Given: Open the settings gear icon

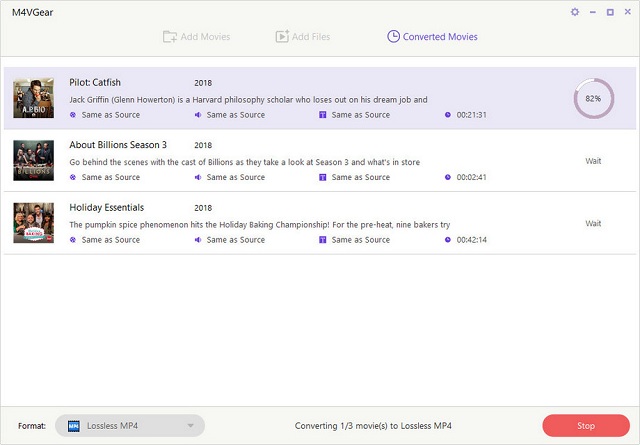Looking at the screenshot, I should [574, 12].
